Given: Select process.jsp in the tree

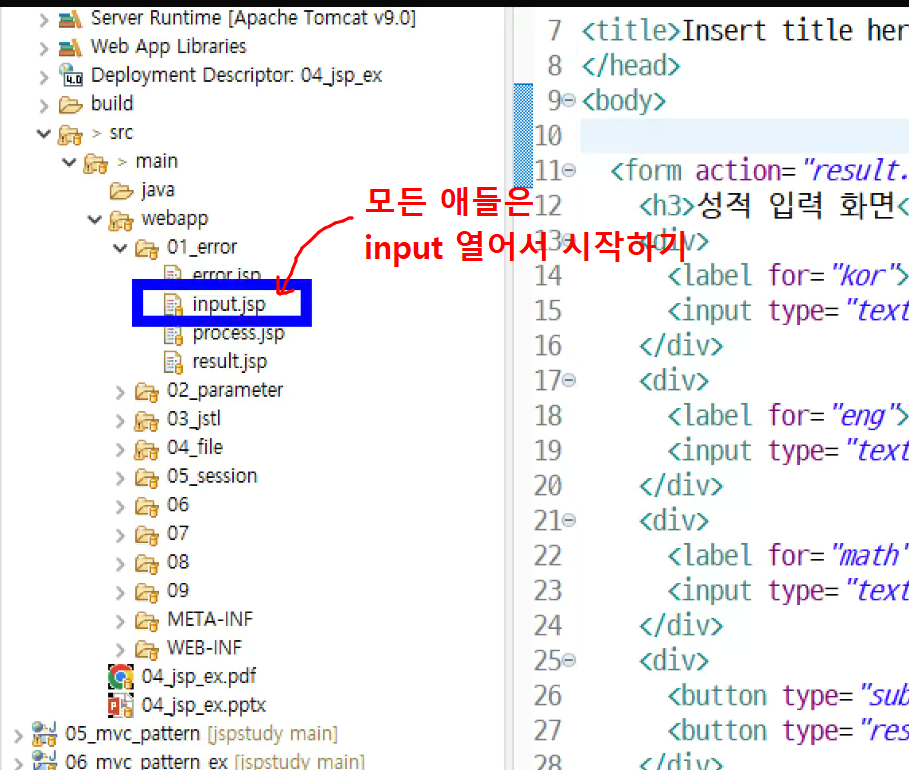Looking at the screenshot, I should (x=238, y=333).
